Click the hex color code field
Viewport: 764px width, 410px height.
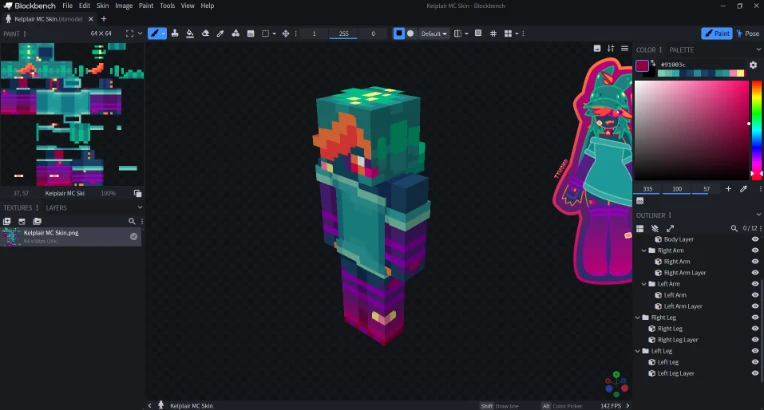[702, 64]
